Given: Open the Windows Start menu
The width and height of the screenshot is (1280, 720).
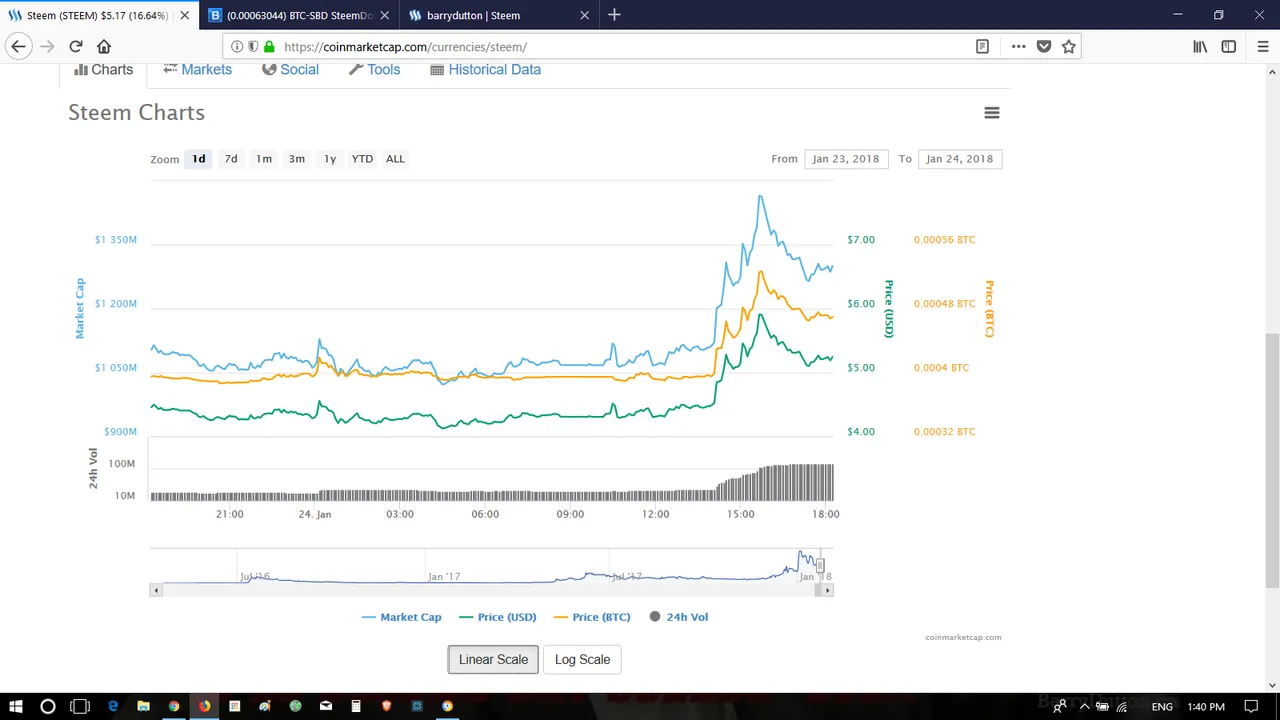Looking at the screenshot, I should pyautogui.click(x=16, y=706).
